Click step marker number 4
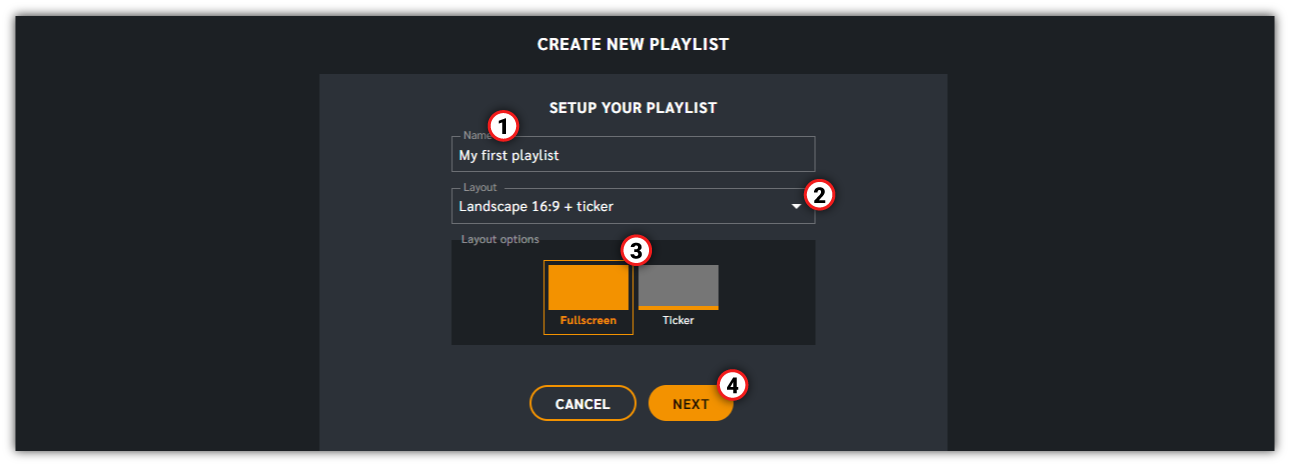This screenshot has width=1290, height=466. pos(733,385)
